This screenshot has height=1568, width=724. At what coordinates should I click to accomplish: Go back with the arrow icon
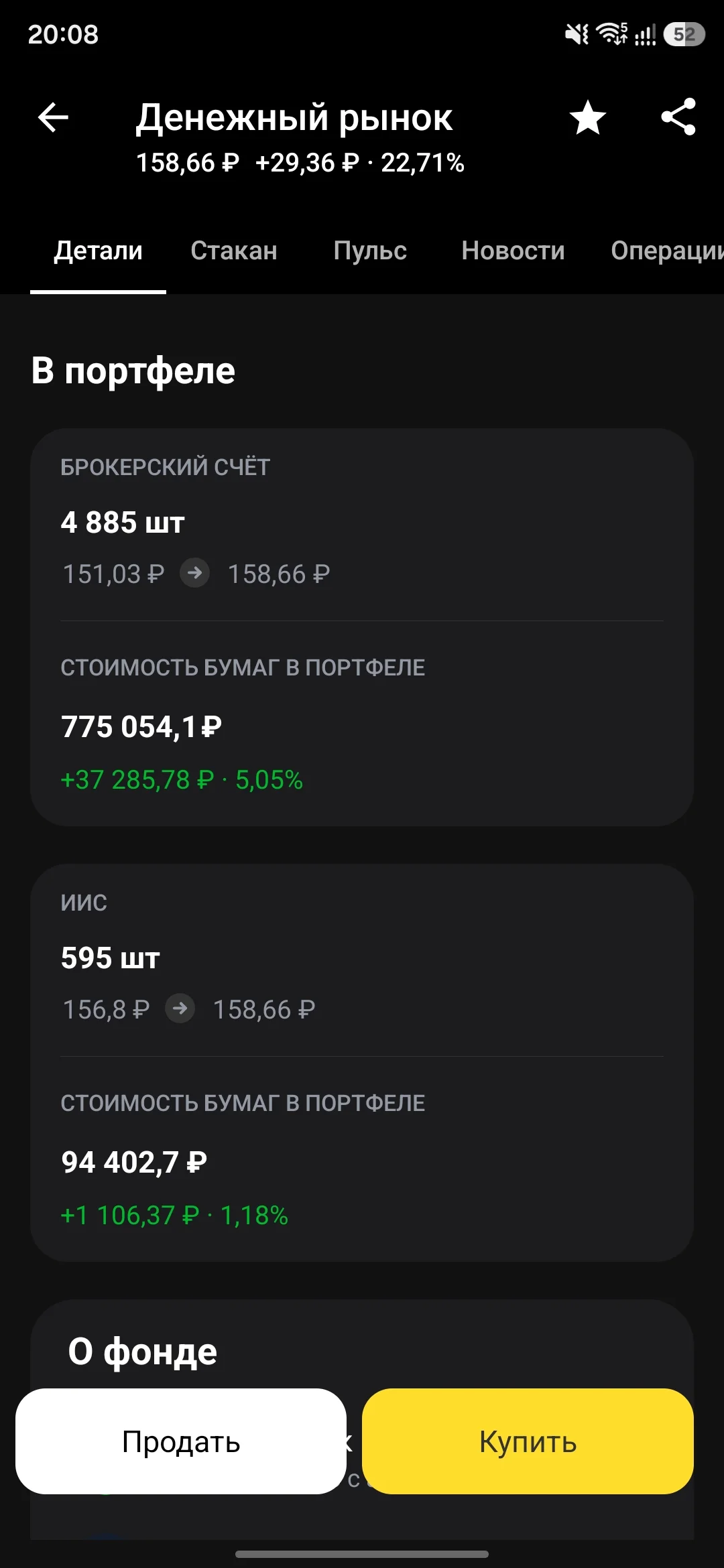click(53, 118)
